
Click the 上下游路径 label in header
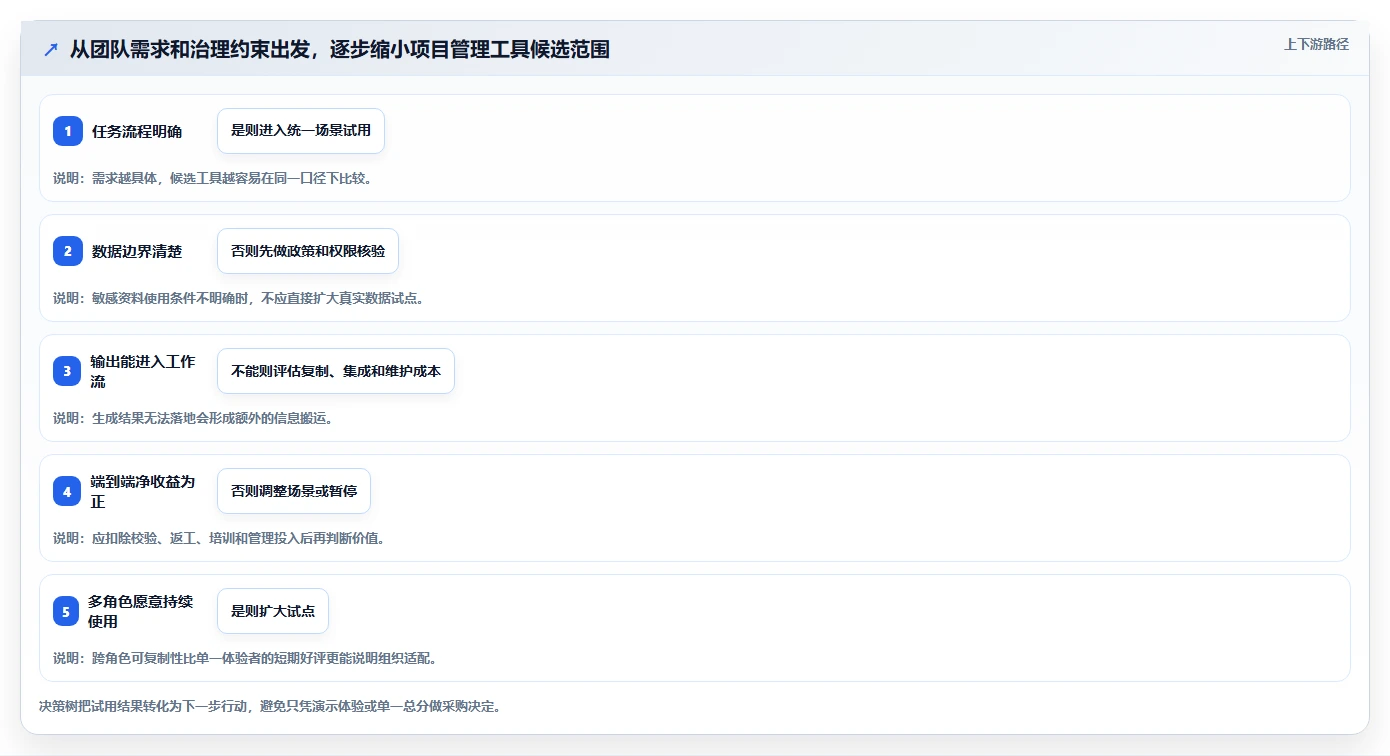[1316, 44]
